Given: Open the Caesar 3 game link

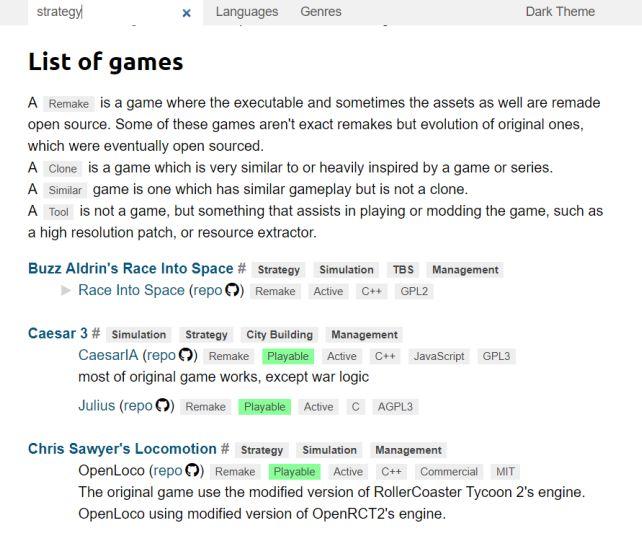Looking at the screenshot, I should 58,333.
